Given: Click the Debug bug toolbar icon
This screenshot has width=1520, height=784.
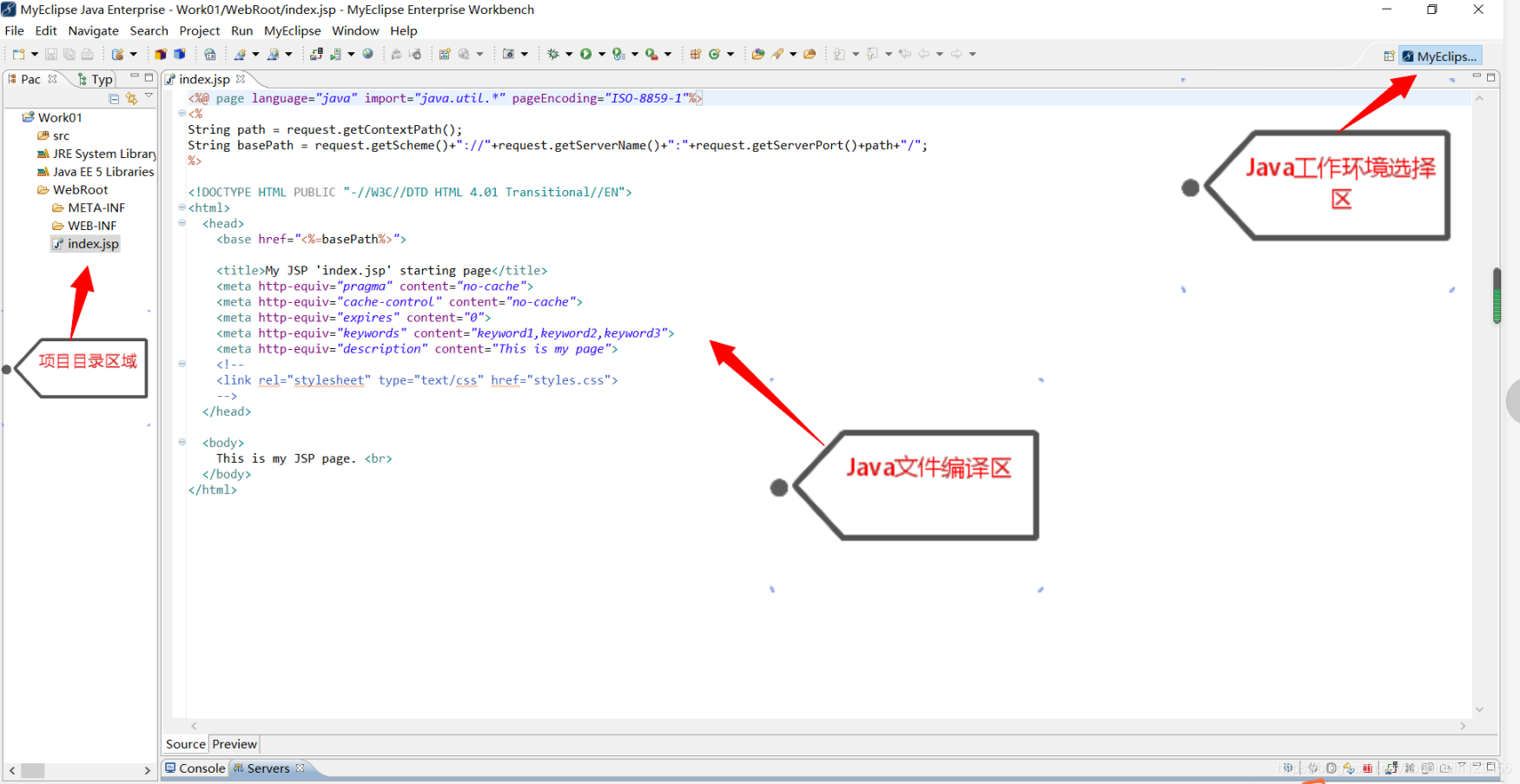Looking at the screenshot, I should (x=552, y=54).
